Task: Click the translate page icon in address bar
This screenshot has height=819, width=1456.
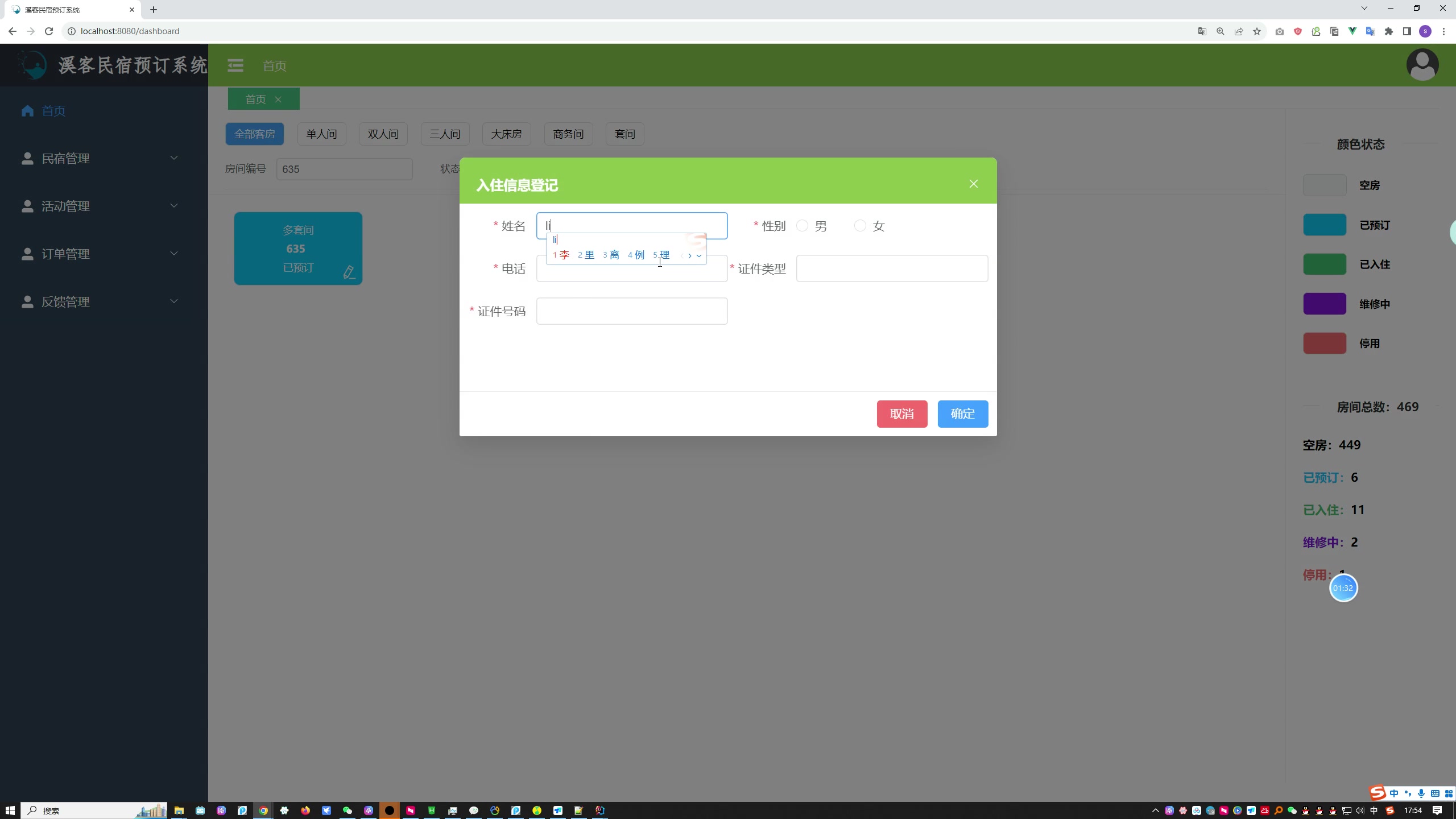Action: 1202,31
